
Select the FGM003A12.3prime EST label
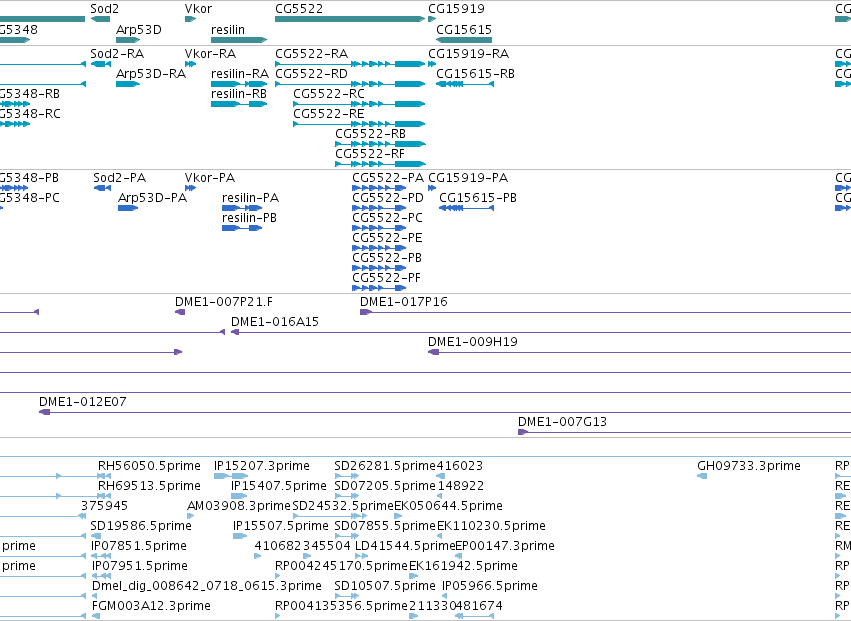pyautogui.click(x=151, y=607)
